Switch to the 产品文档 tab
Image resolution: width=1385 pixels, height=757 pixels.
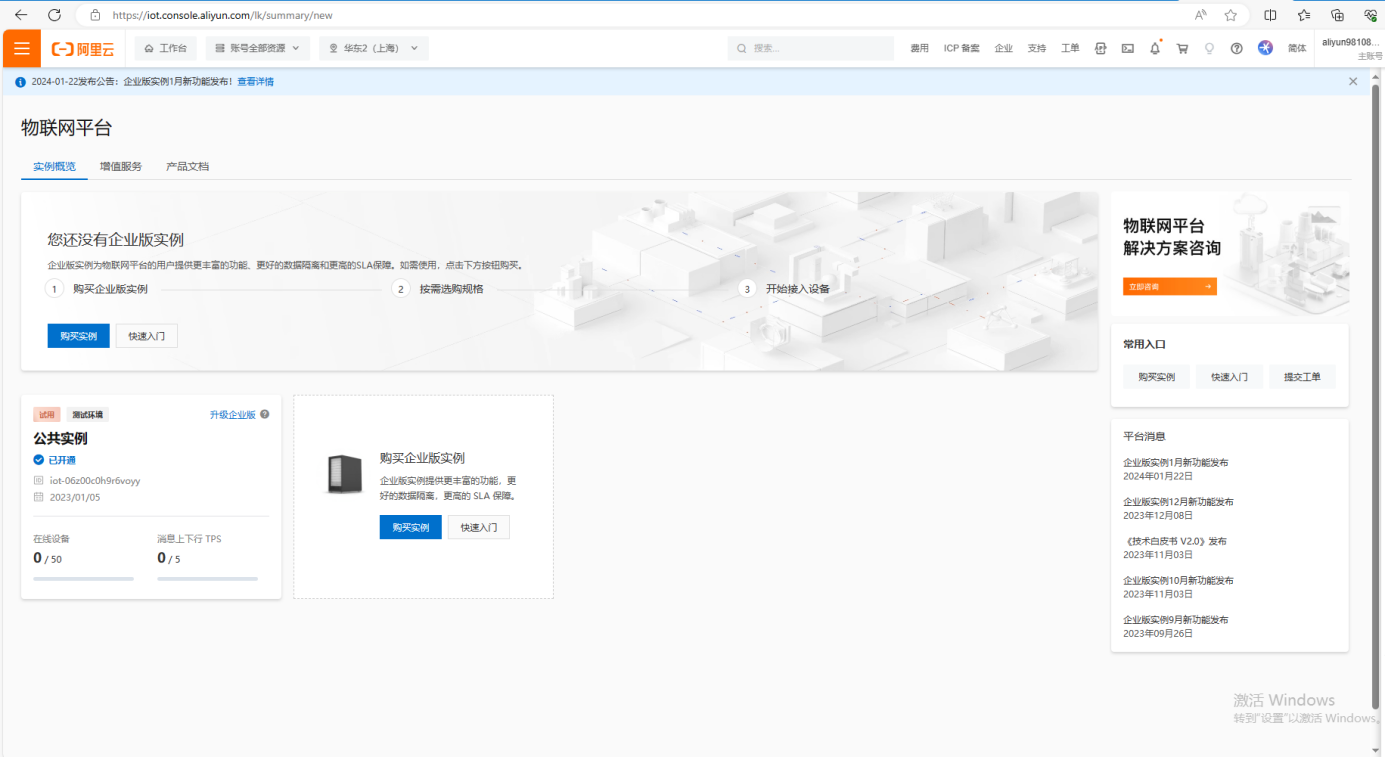point(188,167)
